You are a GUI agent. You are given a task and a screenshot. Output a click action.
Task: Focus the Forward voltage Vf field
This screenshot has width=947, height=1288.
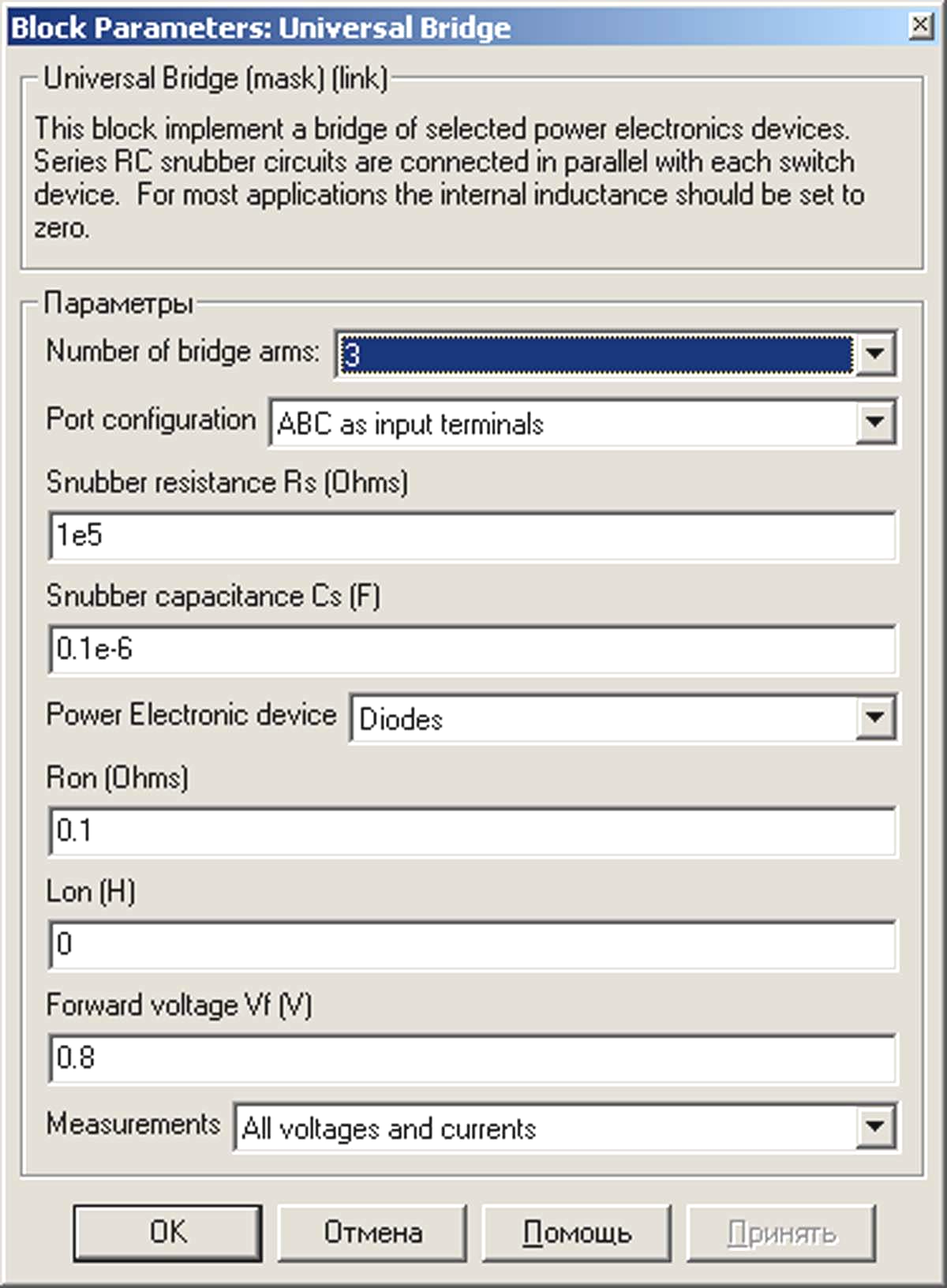[472, 1058]
